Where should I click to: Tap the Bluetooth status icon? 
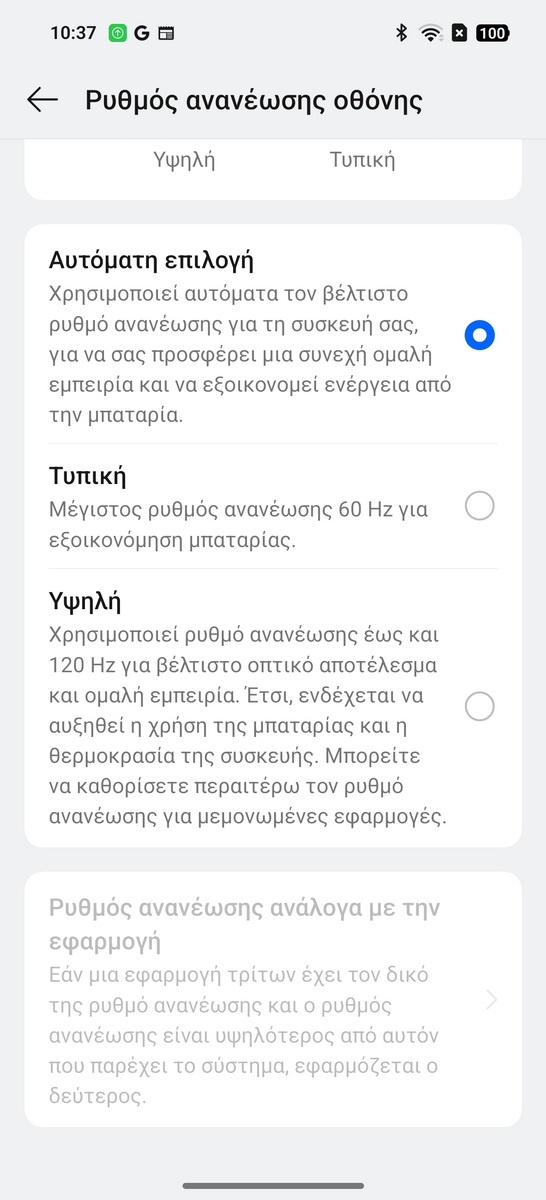coord(402,33)
